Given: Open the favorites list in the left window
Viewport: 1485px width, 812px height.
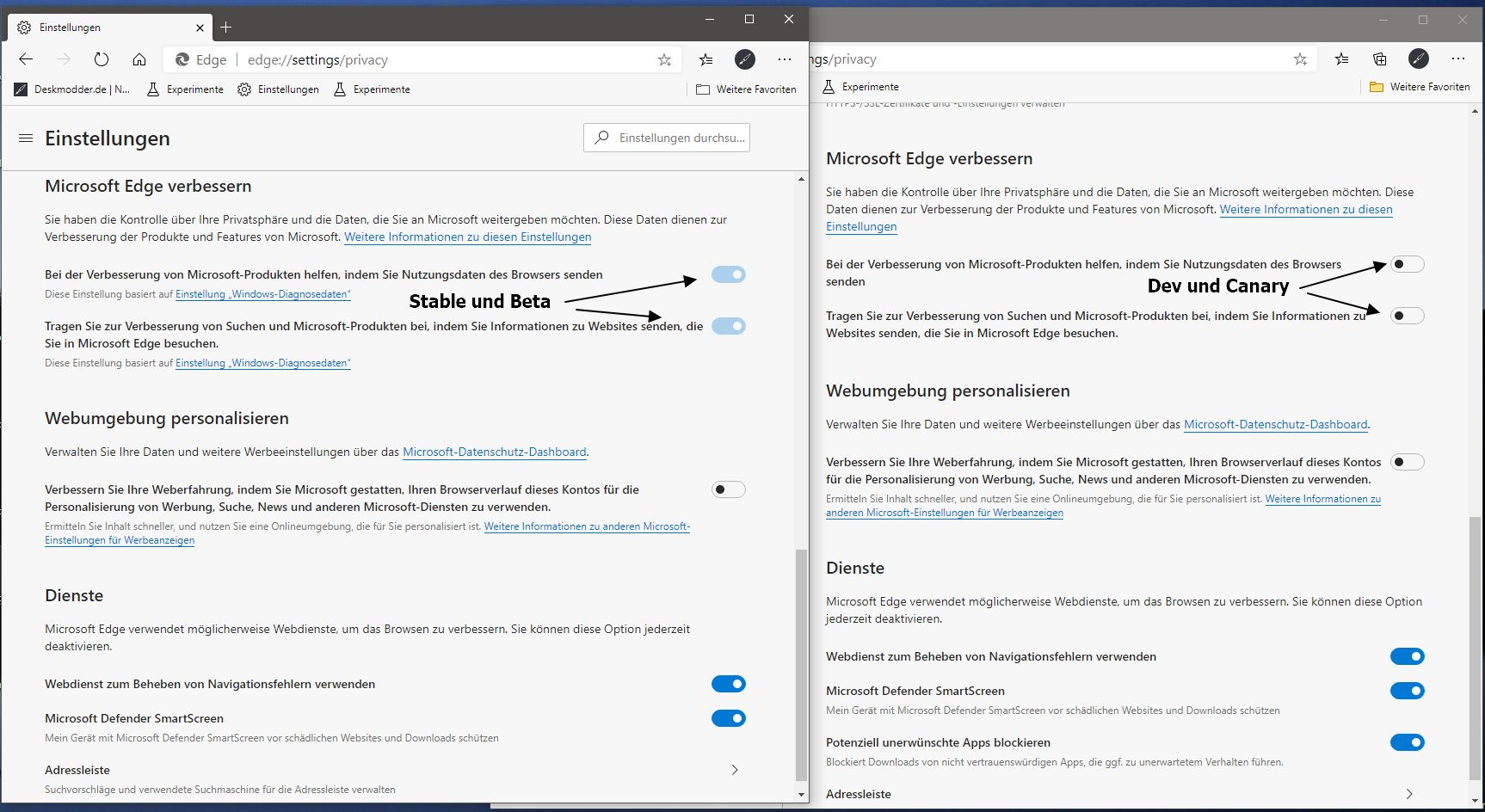Looking at the screenshot, I should click(706, 59).
